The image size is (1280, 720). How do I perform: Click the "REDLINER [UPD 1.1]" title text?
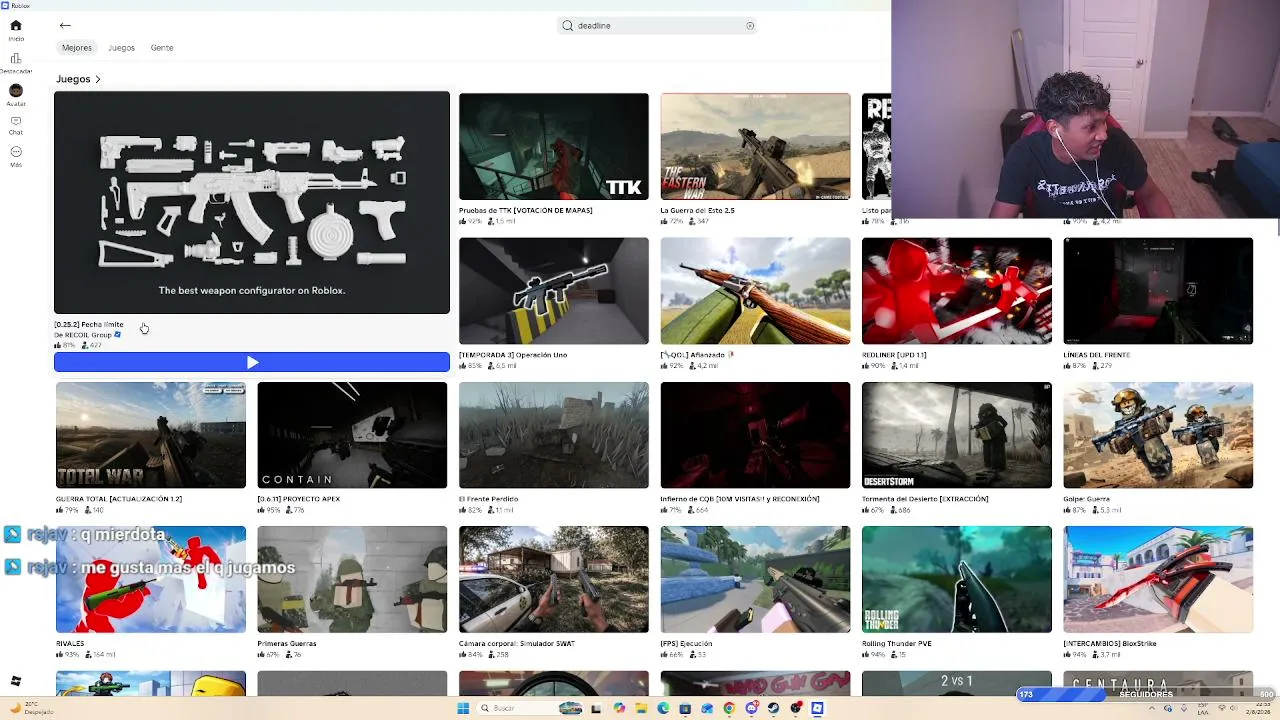point(894,355)
